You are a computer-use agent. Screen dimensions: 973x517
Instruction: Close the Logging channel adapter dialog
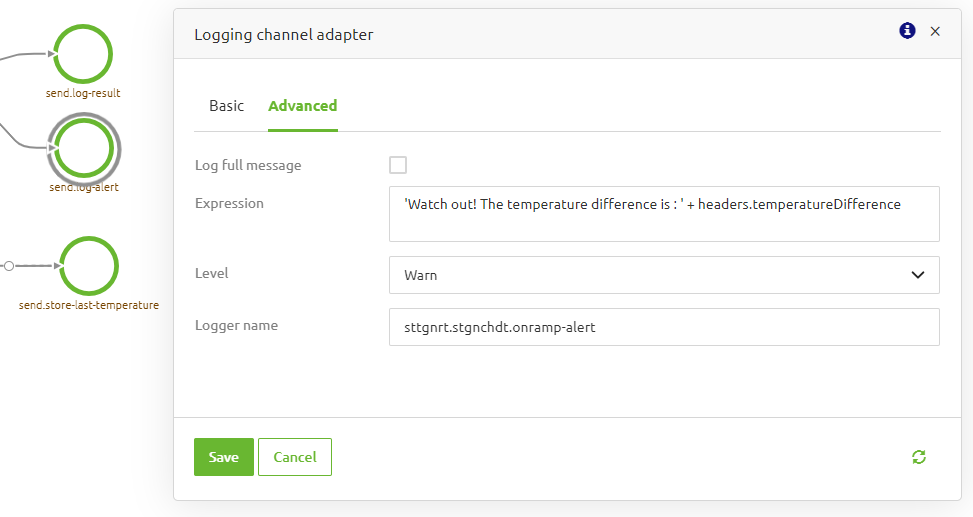pyautogui.click(x=935, y=31)
